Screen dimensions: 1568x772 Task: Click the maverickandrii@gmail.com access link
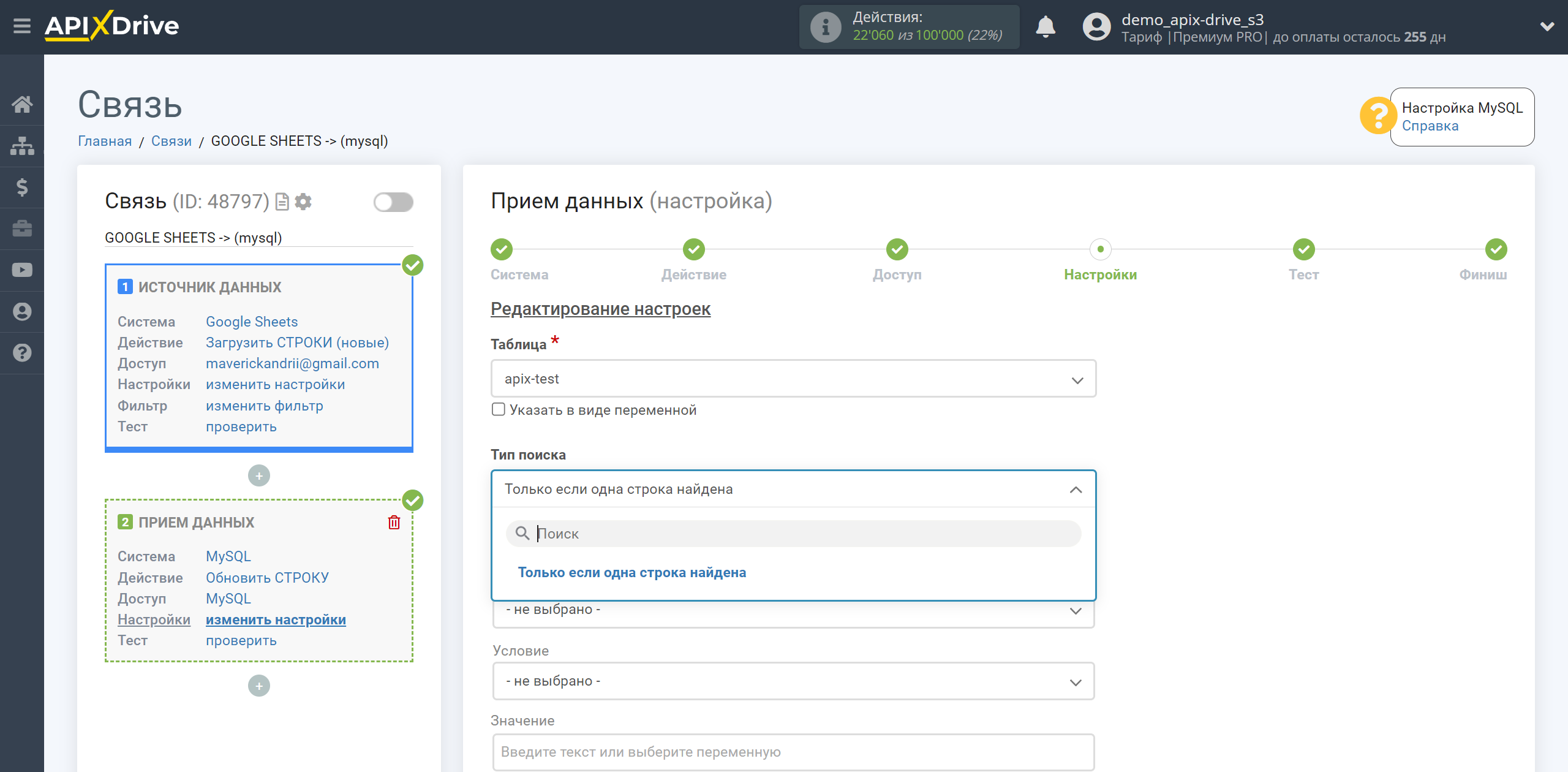[x=292, y=363]
